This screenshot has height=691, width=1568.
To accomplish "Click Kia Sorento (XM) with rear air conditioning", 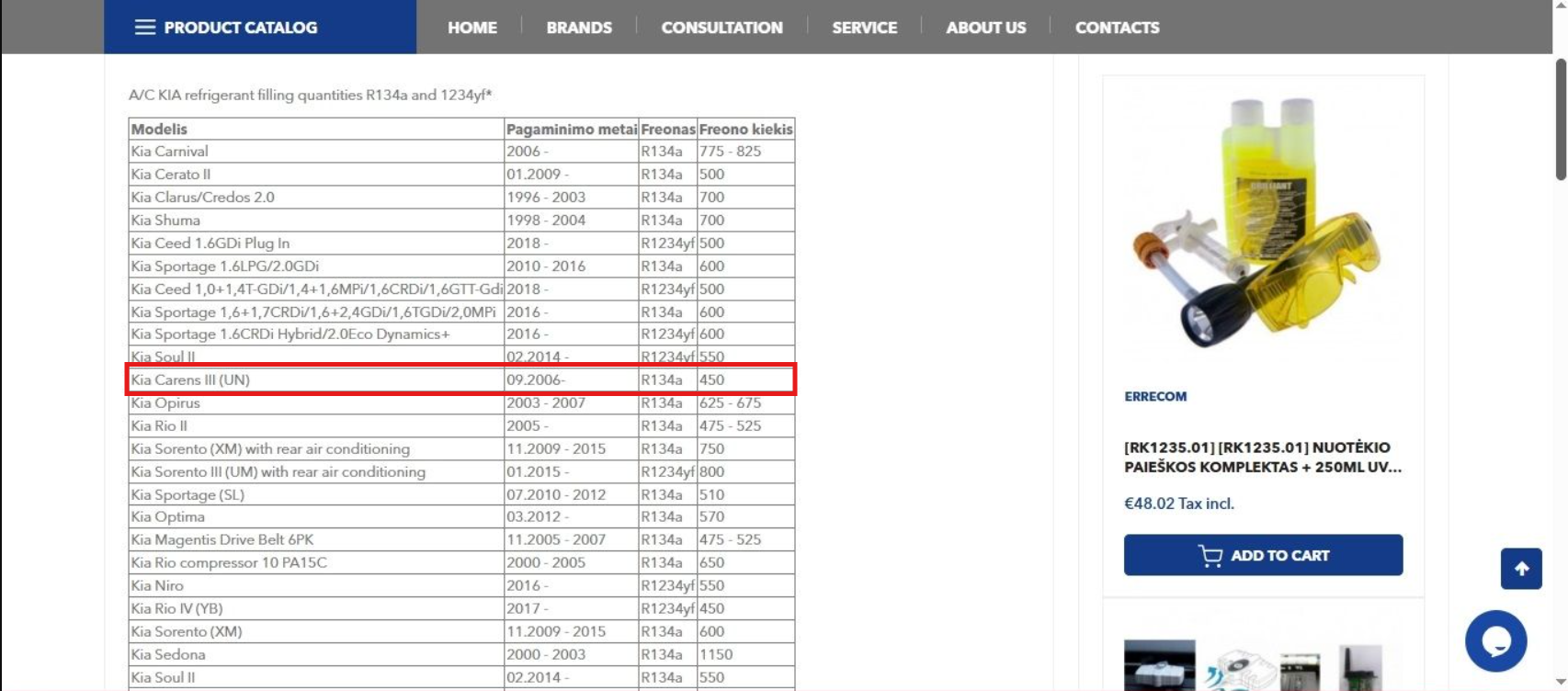I will (x=316, y=449).
